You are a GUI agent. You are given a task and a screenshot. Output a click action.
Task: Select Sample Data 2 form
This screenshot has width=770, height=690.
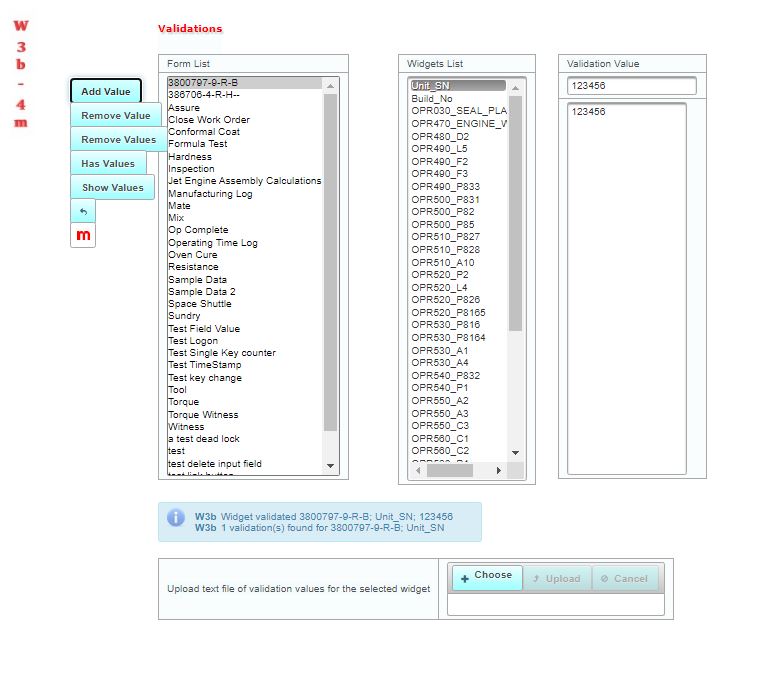tap(245, 291)
